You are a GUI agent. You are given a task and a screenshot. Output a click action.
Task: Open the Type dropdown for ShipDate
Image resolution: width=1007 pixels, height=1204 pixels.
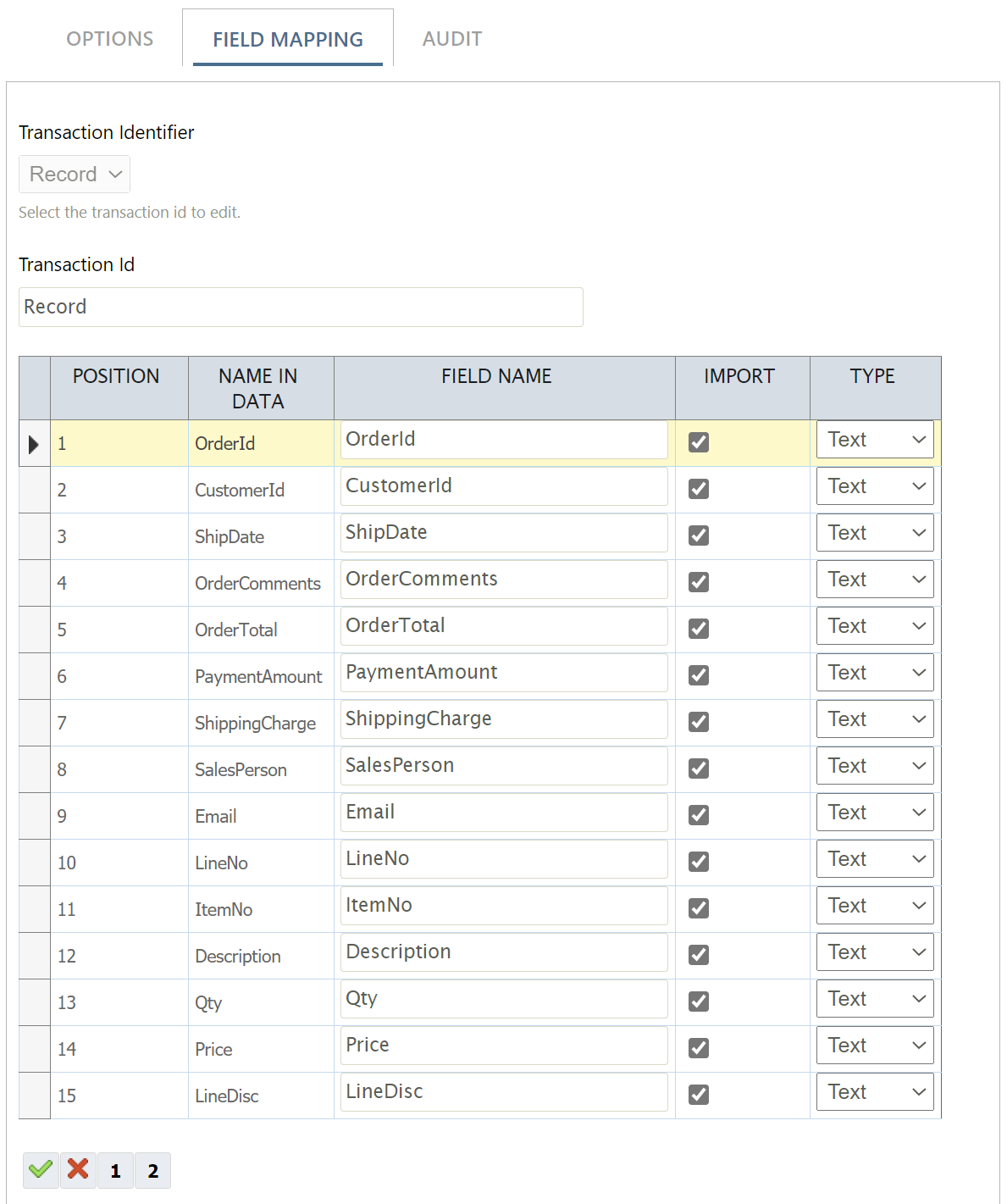(874, 532)
